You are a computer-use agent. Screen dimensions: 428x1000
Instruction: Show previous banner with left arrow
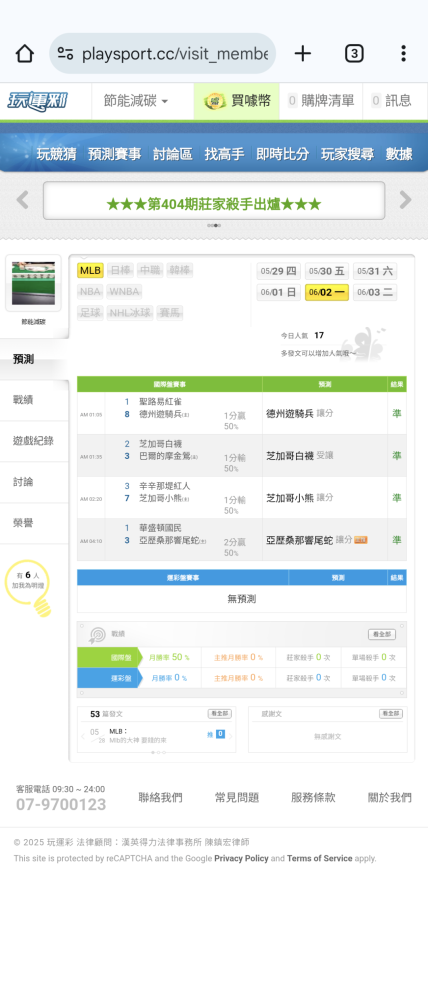[22, 200]
